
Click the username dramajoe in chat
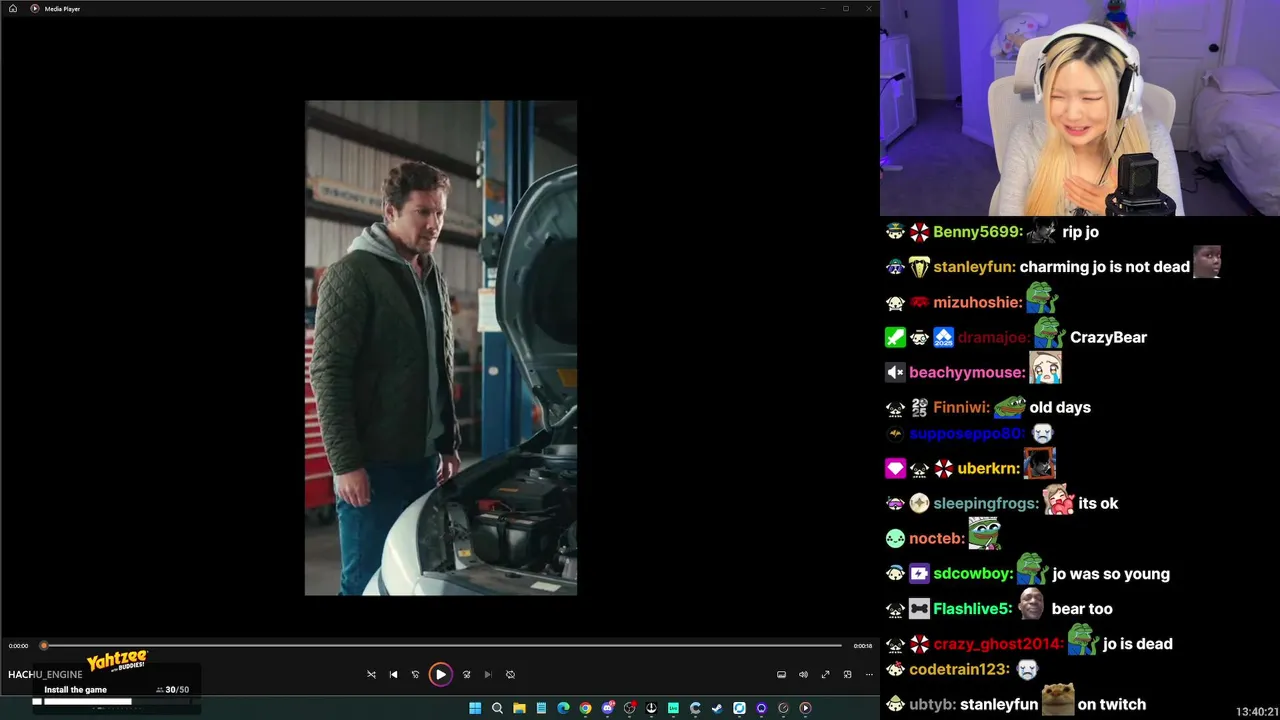[994, 337]
